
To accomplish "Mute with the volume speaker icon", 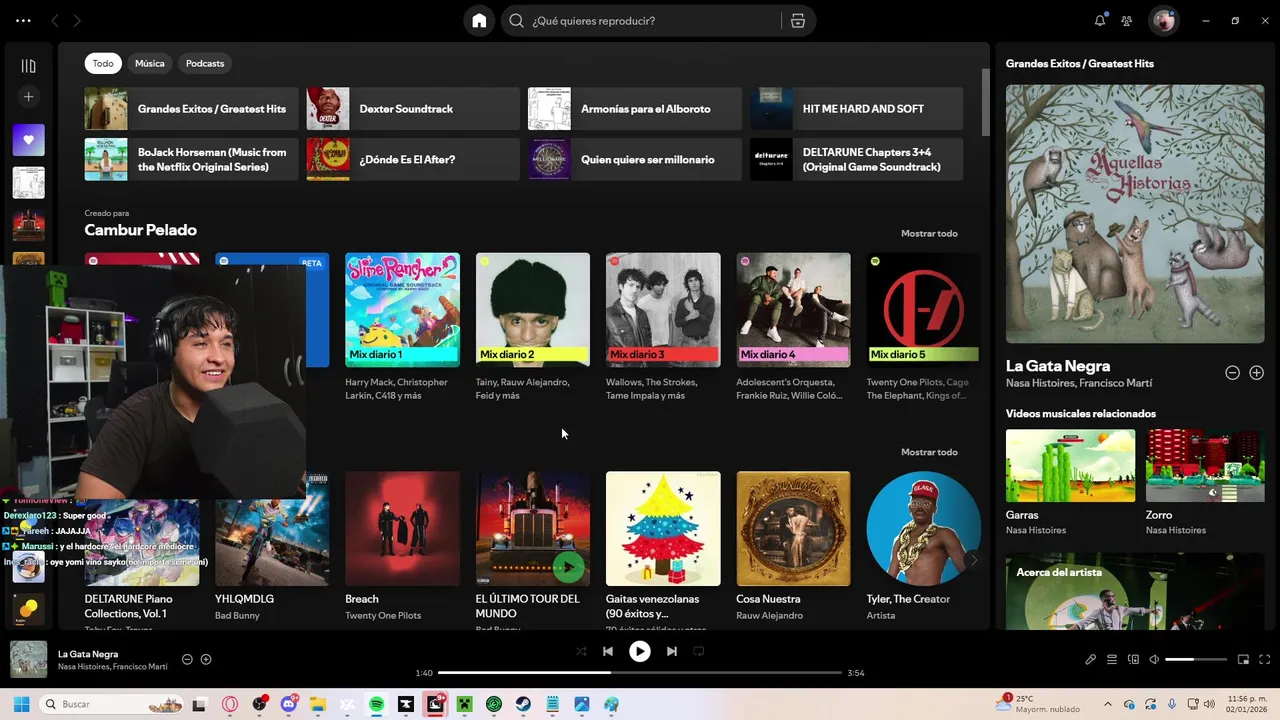I will pos(1154,659).
